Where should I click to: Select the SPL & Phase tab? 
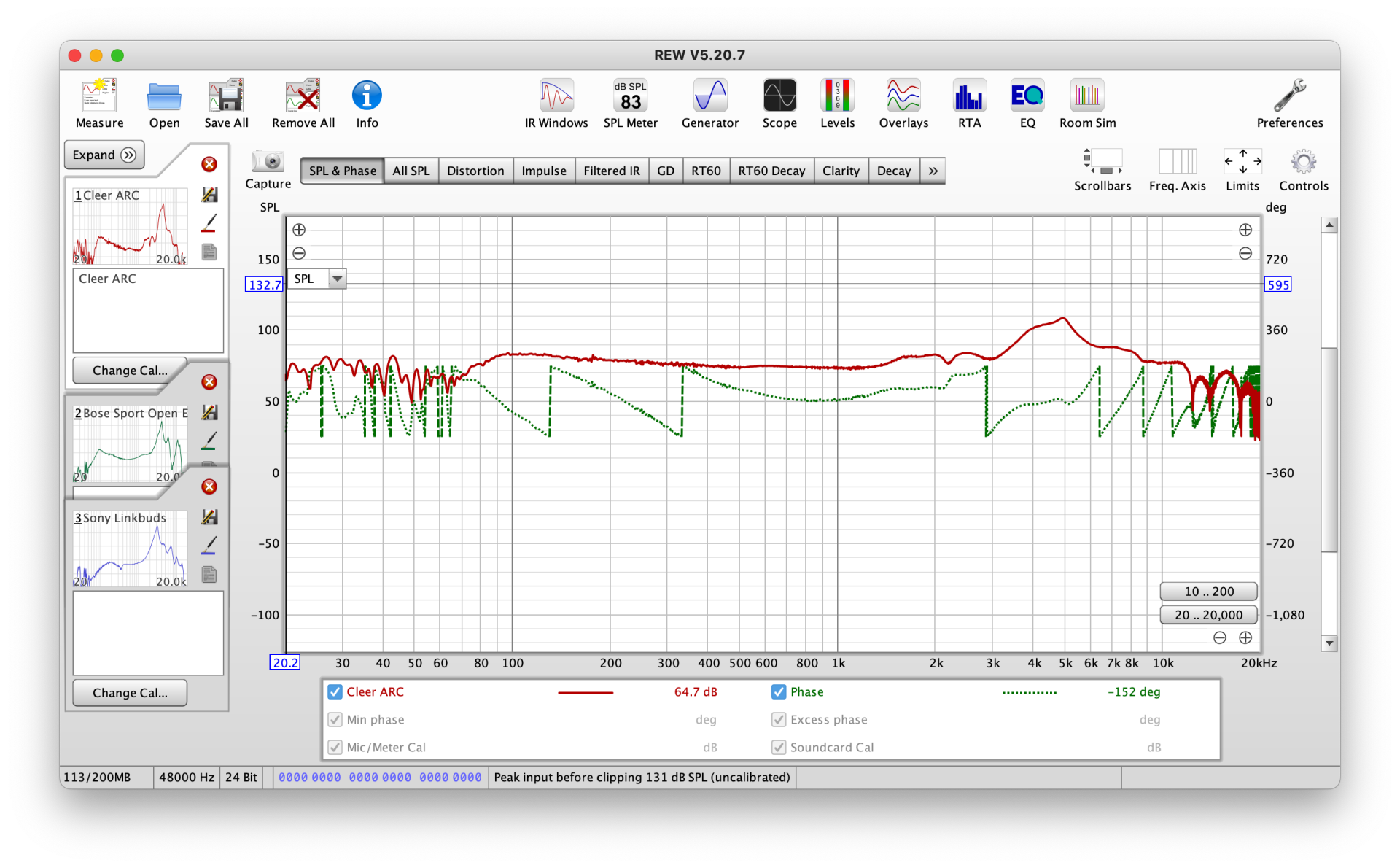342,171
